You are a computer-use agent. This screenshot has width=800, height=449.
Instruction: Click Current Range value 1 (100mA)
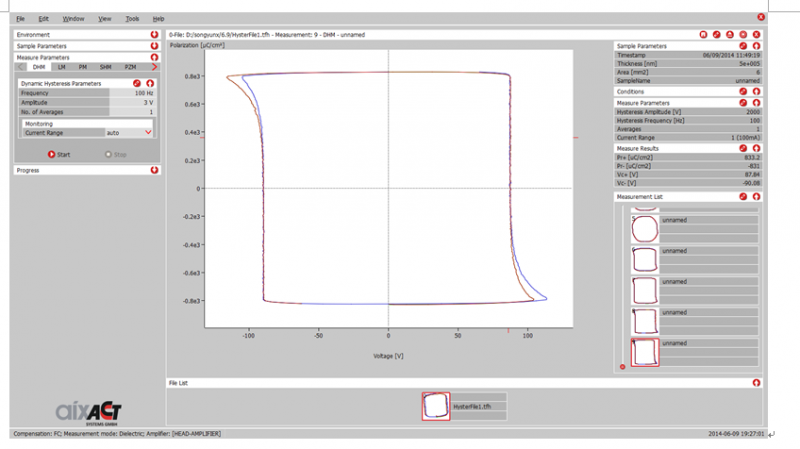(745, 137)
